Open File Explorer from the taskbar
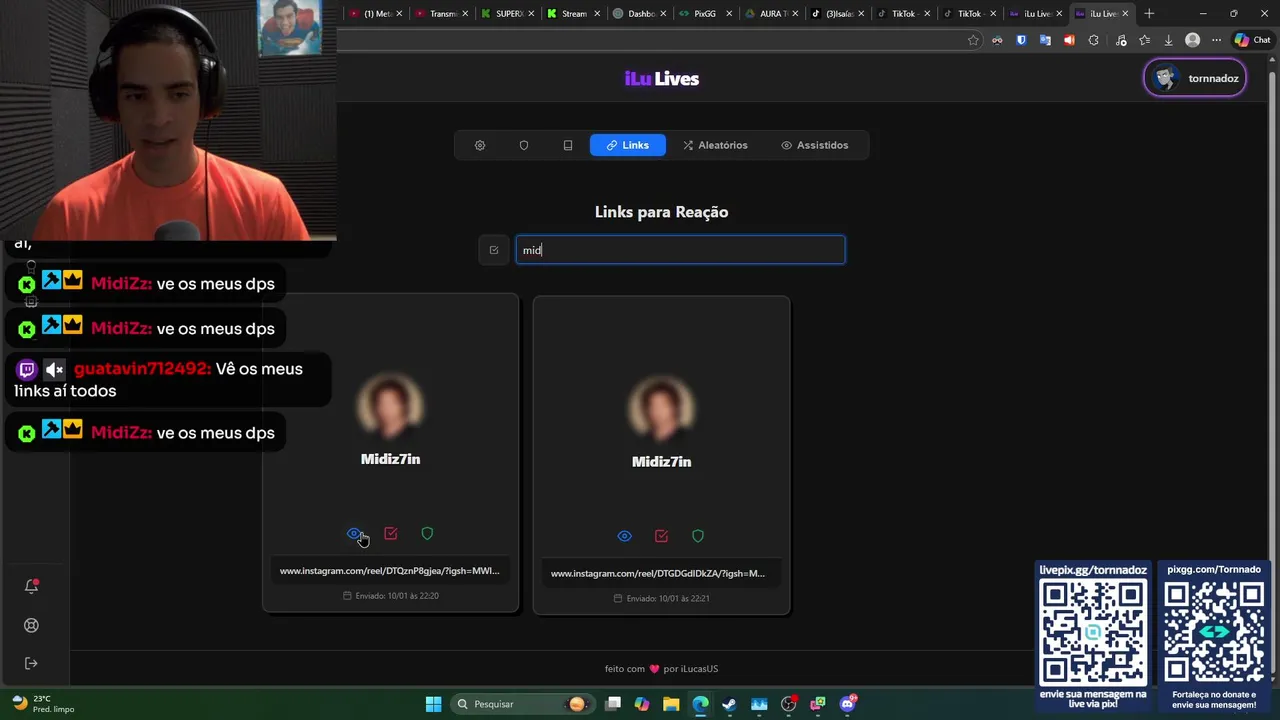 [x=671, y=704]
